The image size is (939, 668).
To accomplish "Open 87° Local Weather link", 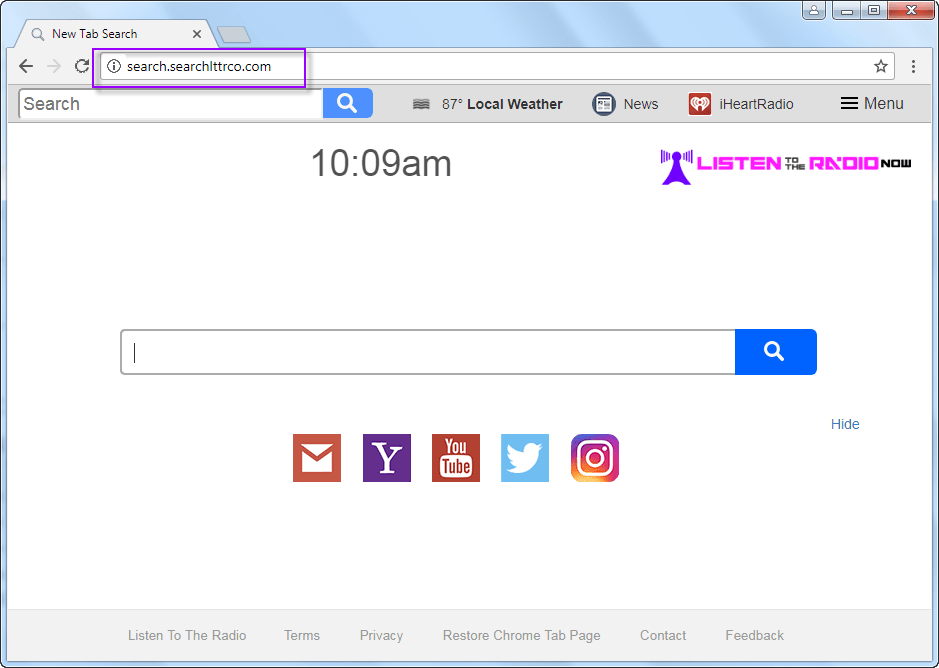I will tap(502, 104).
